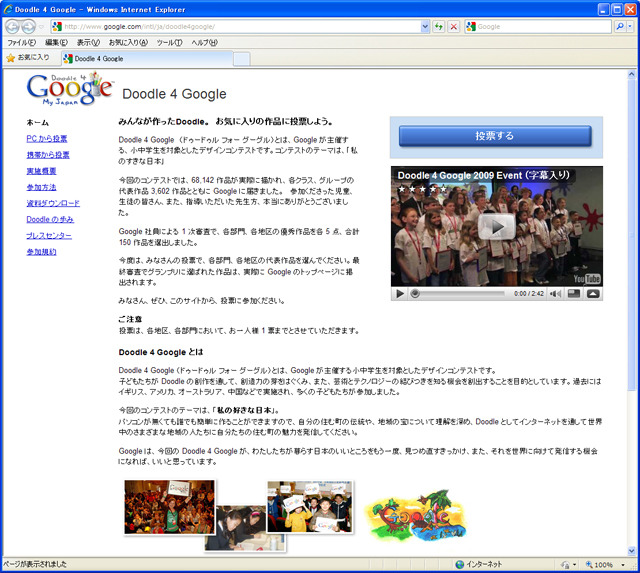Open the ヘルプ(H) menu

point(204,42)
